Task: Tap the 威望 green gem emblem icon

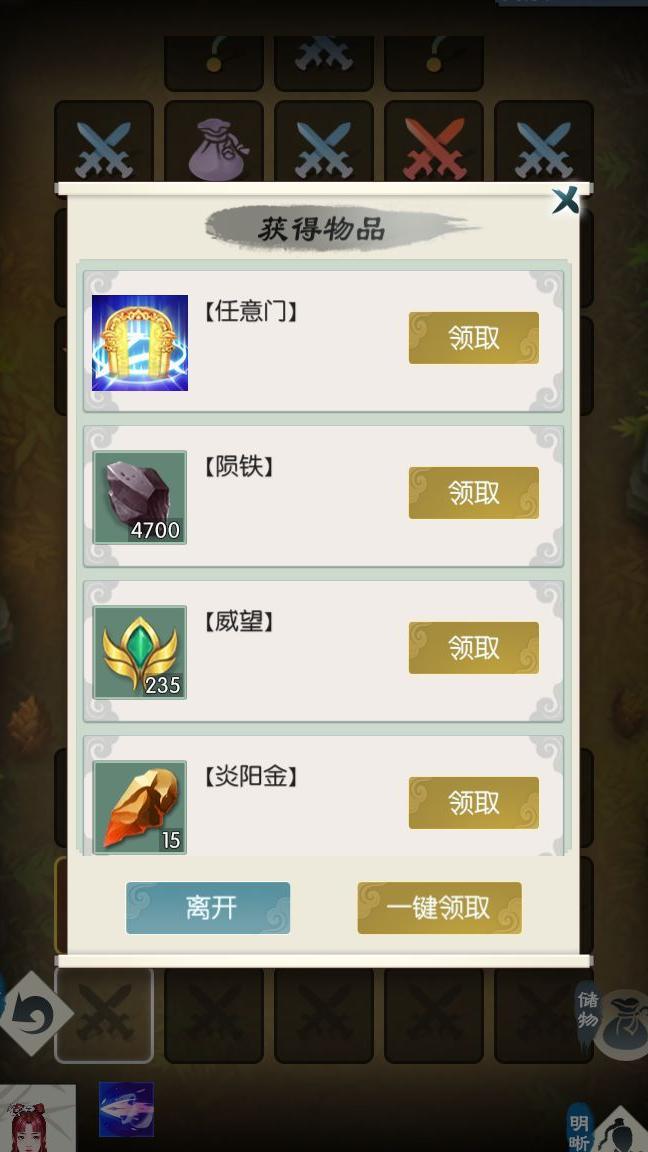Action: tap(140, 652)
